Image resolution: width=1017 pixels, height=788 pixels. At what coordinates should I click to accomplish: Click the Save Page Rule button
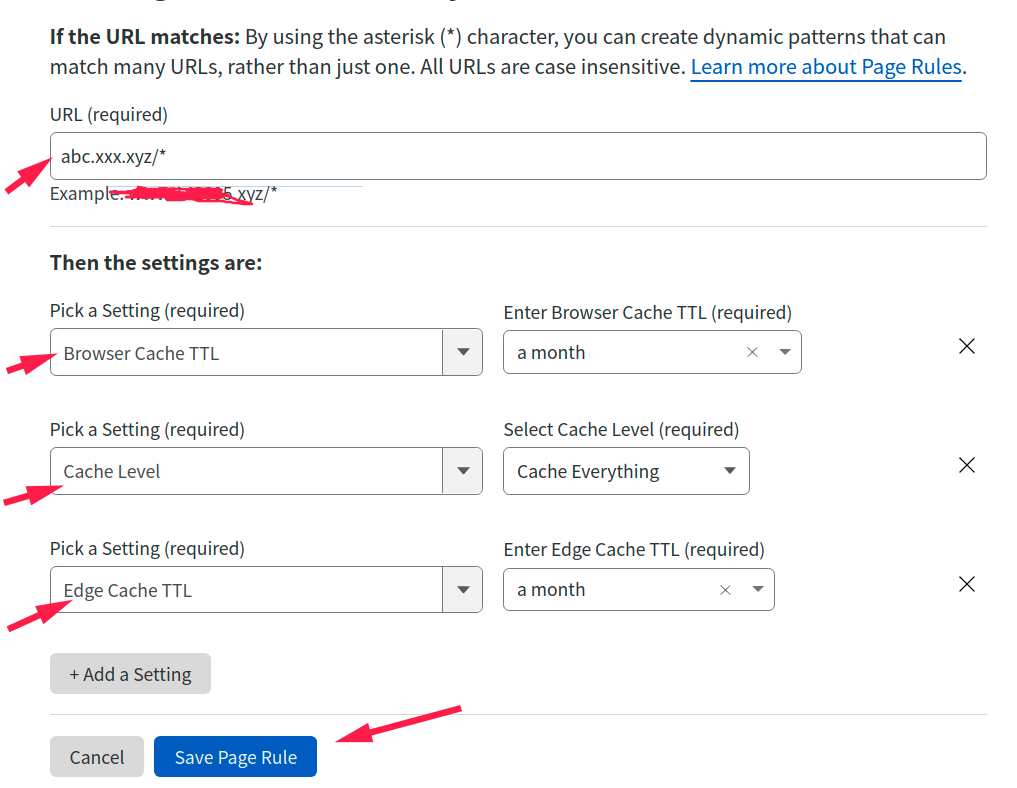(235, 757)
